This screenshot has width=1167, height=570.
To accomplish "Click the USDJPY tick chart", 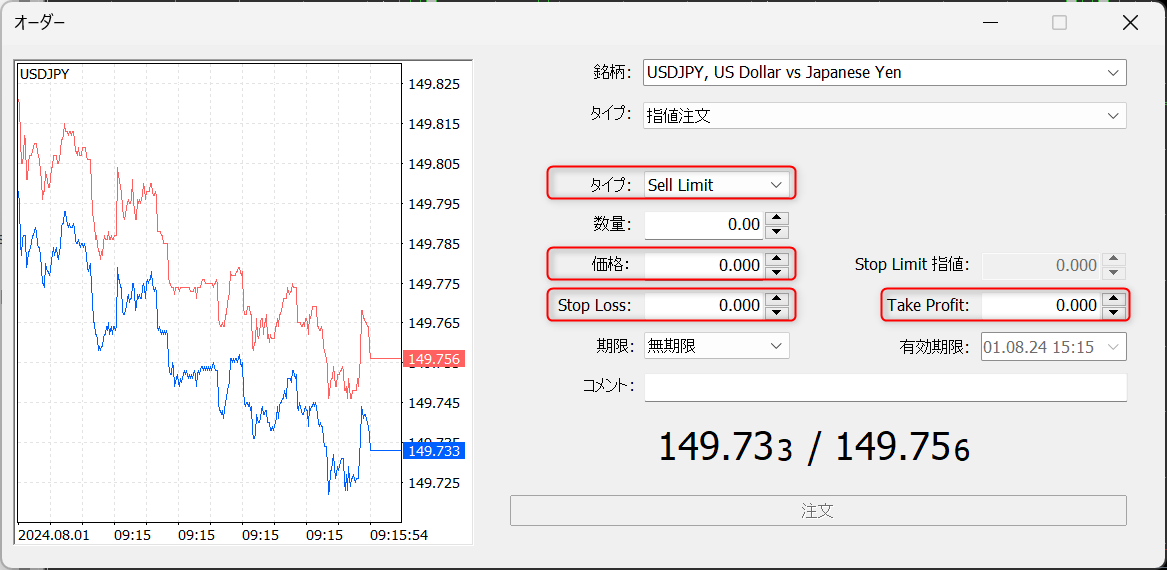I will coord(210,300).
